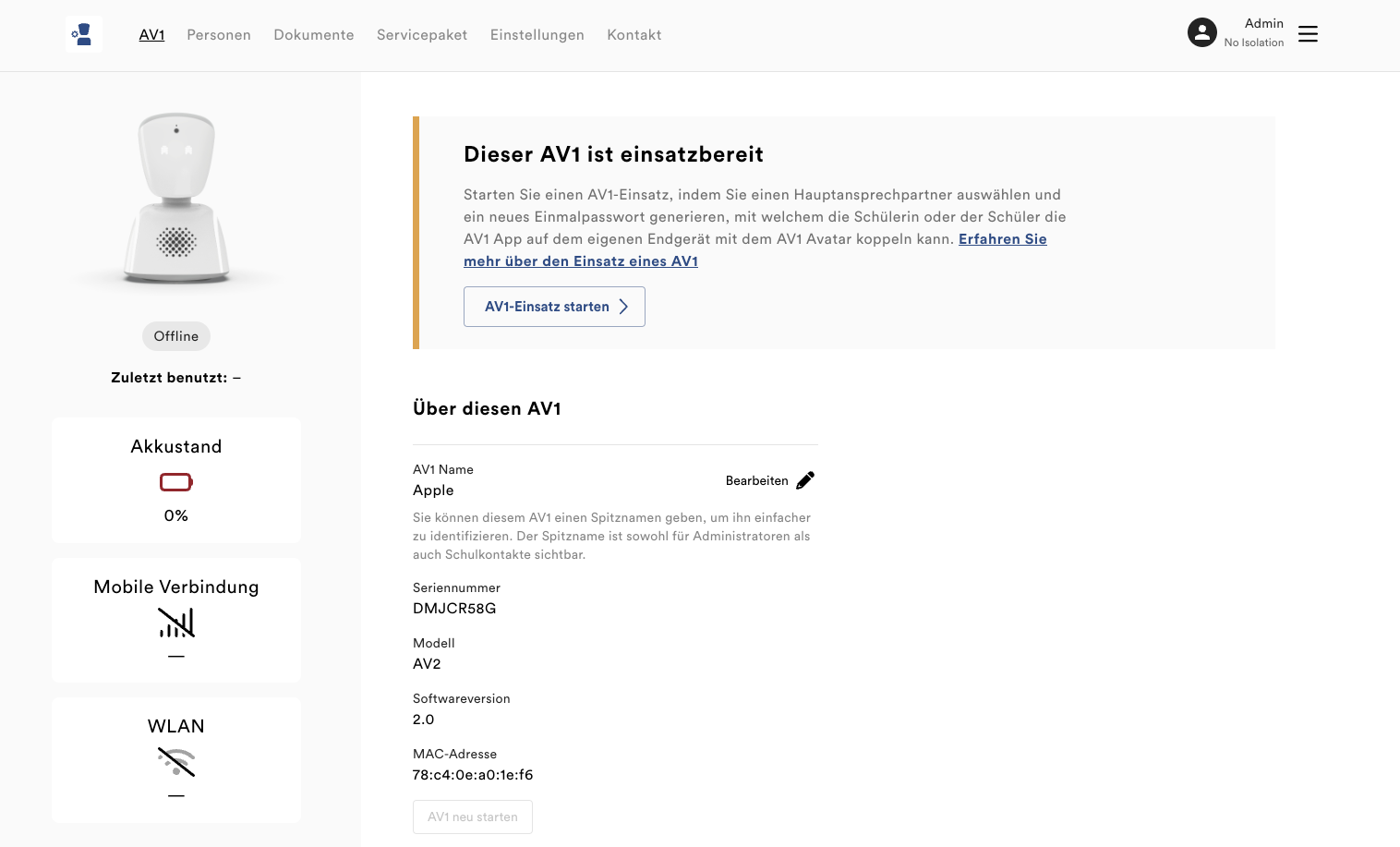1400x847 pixels.
Task: Open the Servicepaket tab
Action: [422, 35]
